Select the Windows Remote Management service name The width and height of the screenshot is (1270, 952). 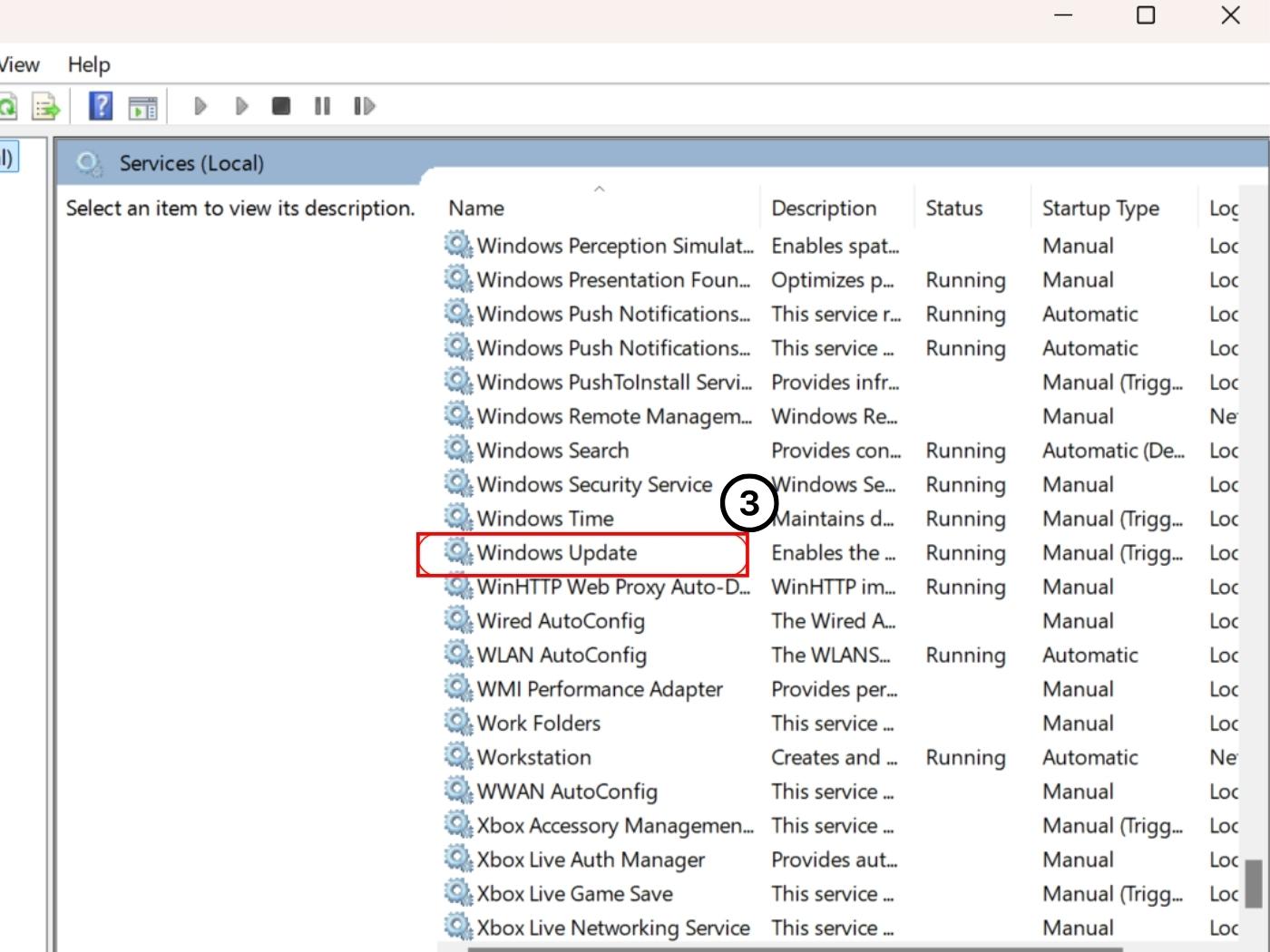[x=614, y=416]
